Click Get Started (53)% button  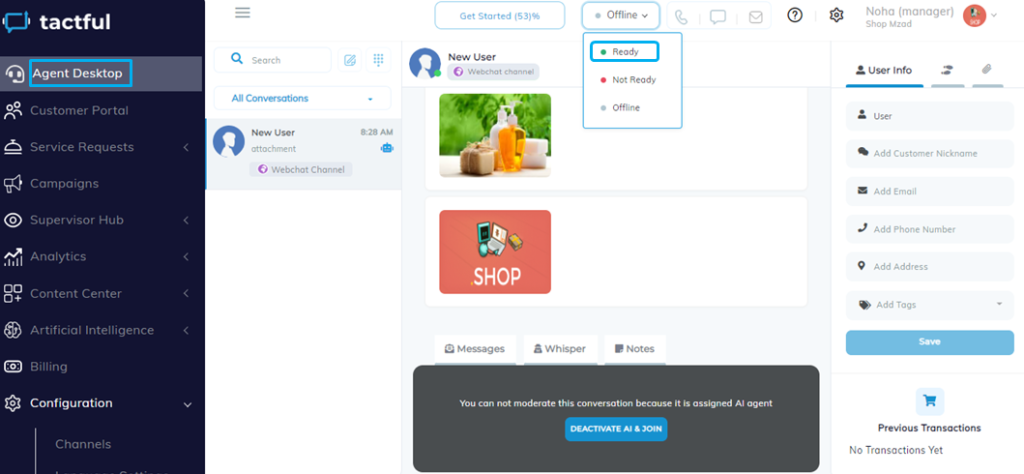tap(500, 16)
